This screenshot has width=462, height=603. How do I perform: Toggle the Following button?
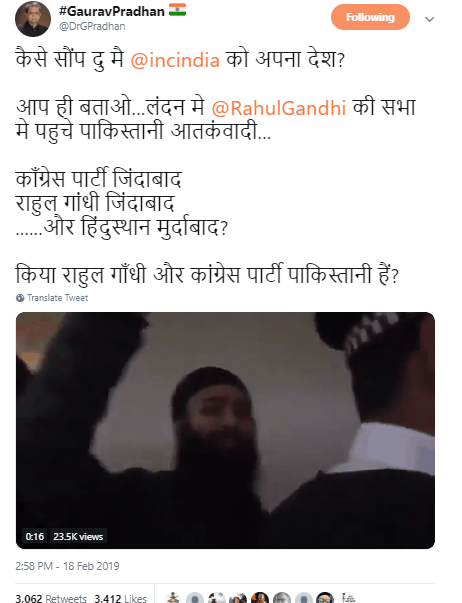[370, 17]
